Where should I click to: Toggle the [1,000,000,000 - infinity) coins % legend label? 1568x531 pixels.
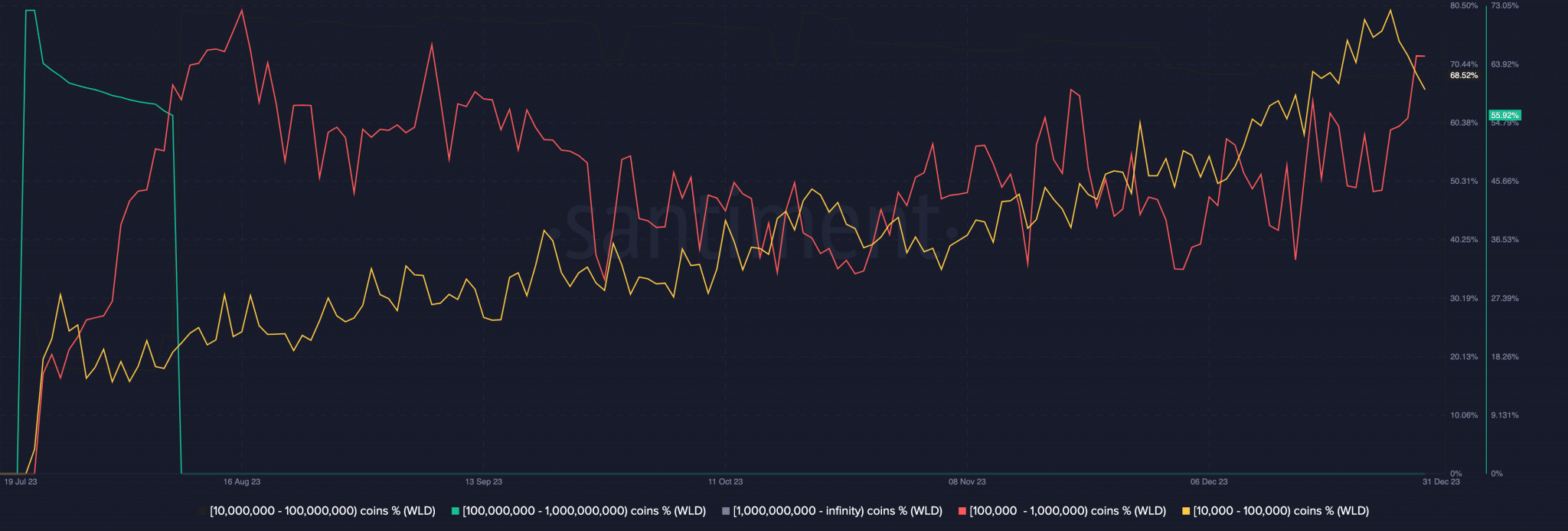838,511
